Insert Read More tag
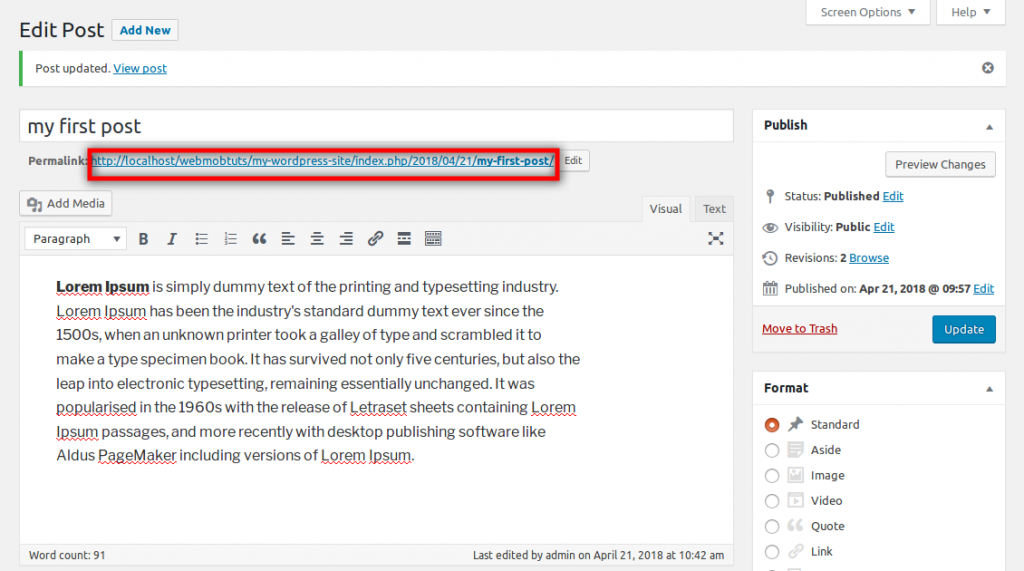 tap(404, 239)
